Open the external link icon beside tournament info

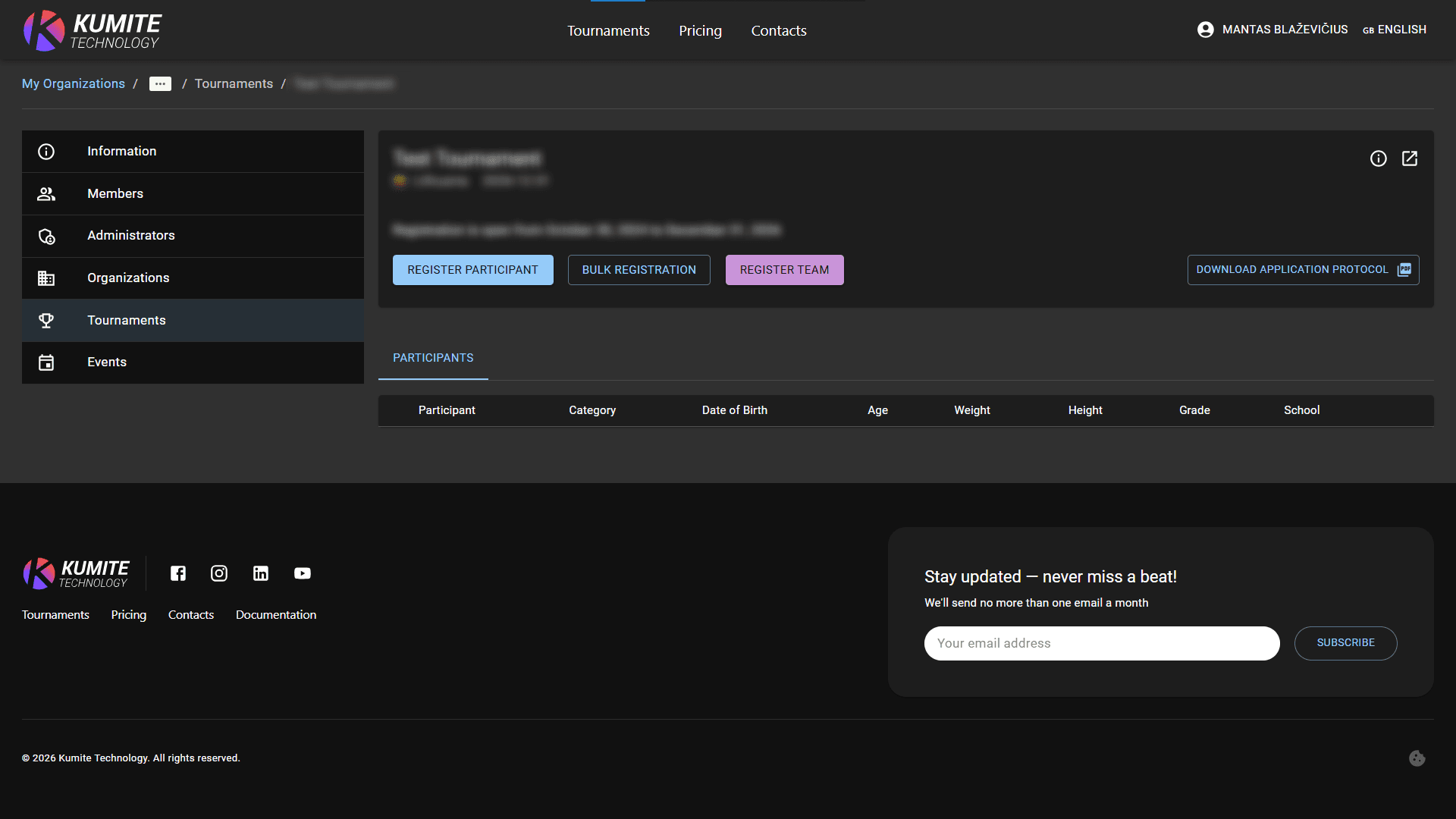(1410, 158)
